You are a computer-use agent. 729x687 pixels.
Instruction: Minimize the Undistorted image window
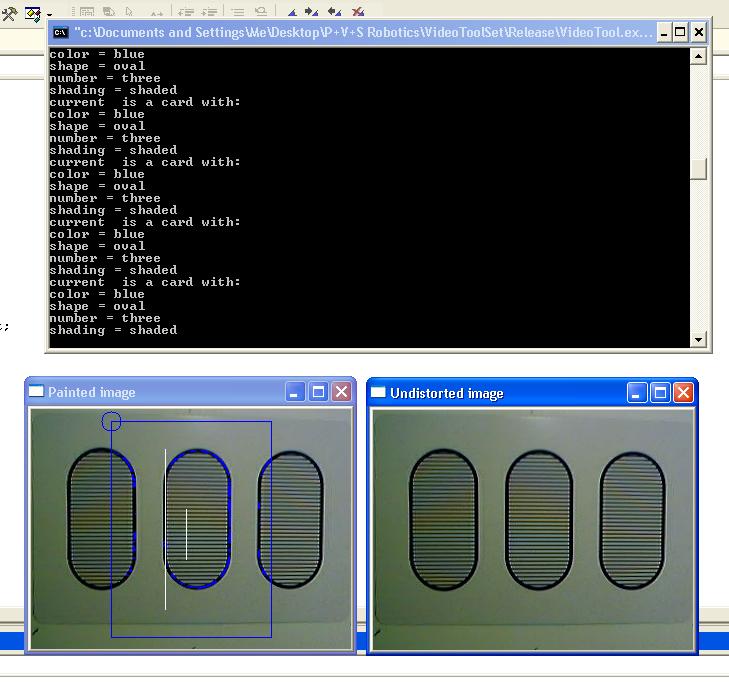click(x=636, y=393)
